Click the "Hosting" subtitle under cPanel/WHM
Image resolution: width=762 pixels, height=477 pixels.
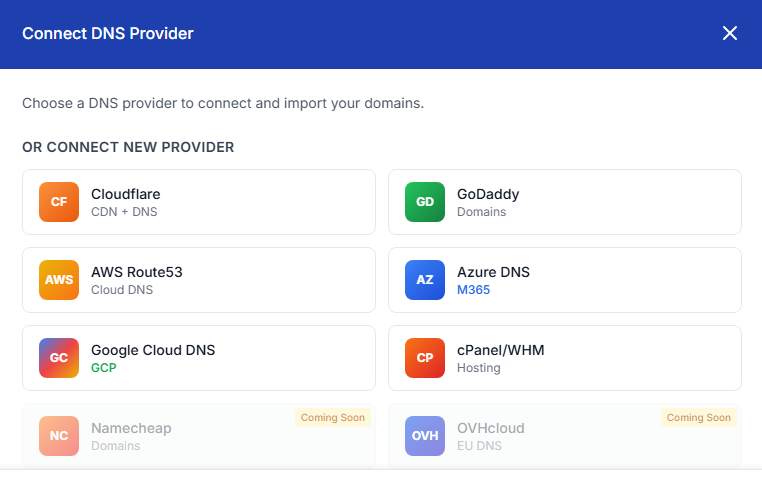[479, 368]
